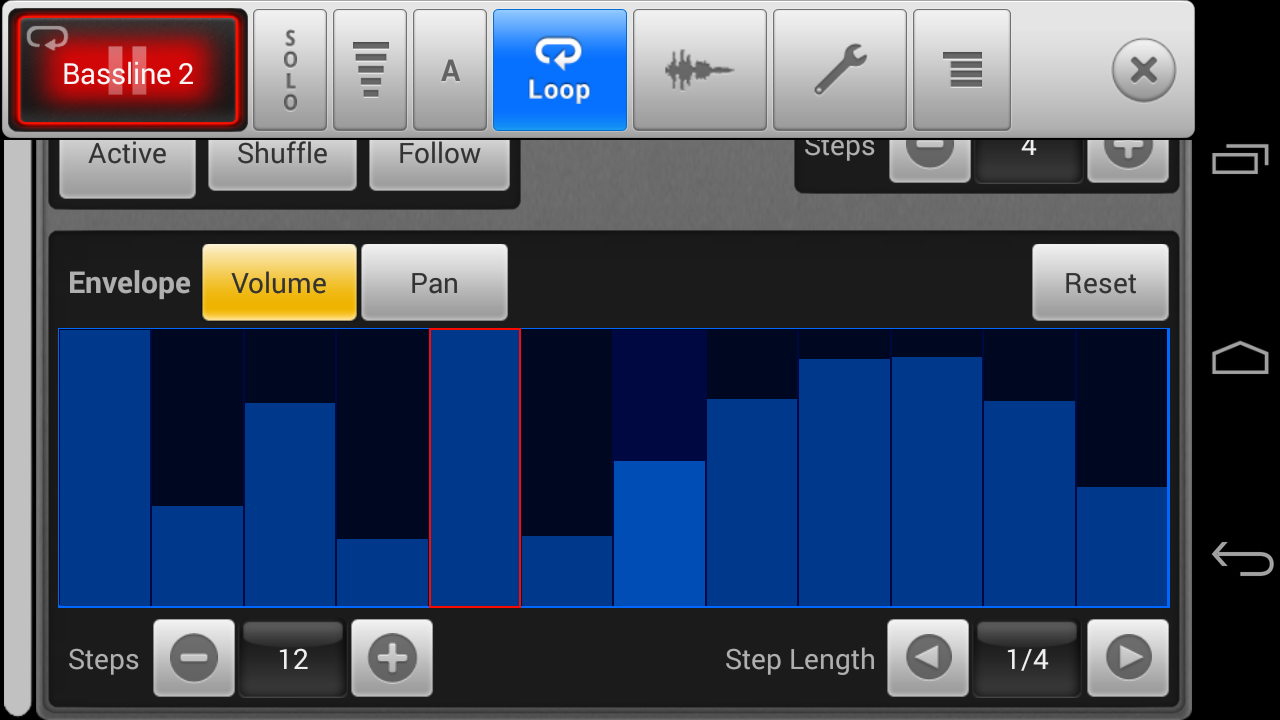Enable the Follow option
The width and height of the screenshot is (1280, 720).
[x=439, y=160]
